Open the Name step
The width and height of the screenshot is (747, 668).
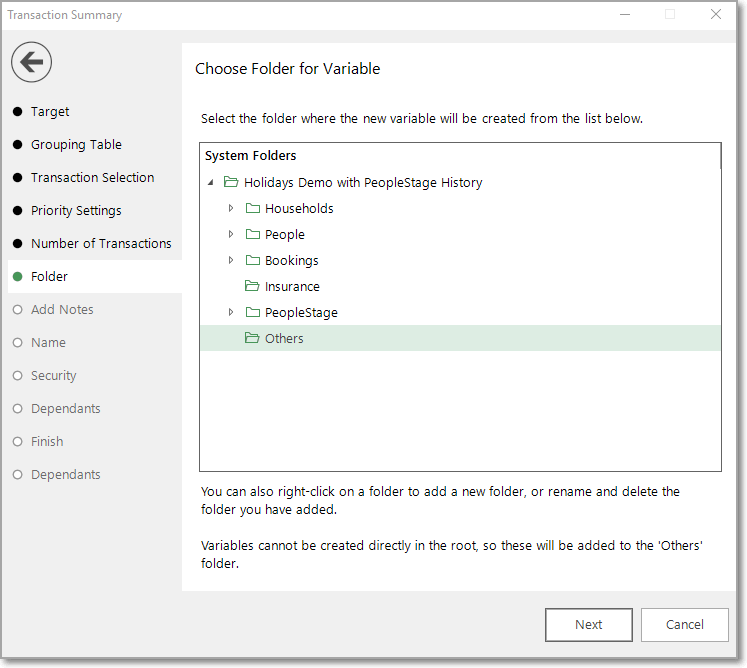pyautogui.click(x=48, y=343)
